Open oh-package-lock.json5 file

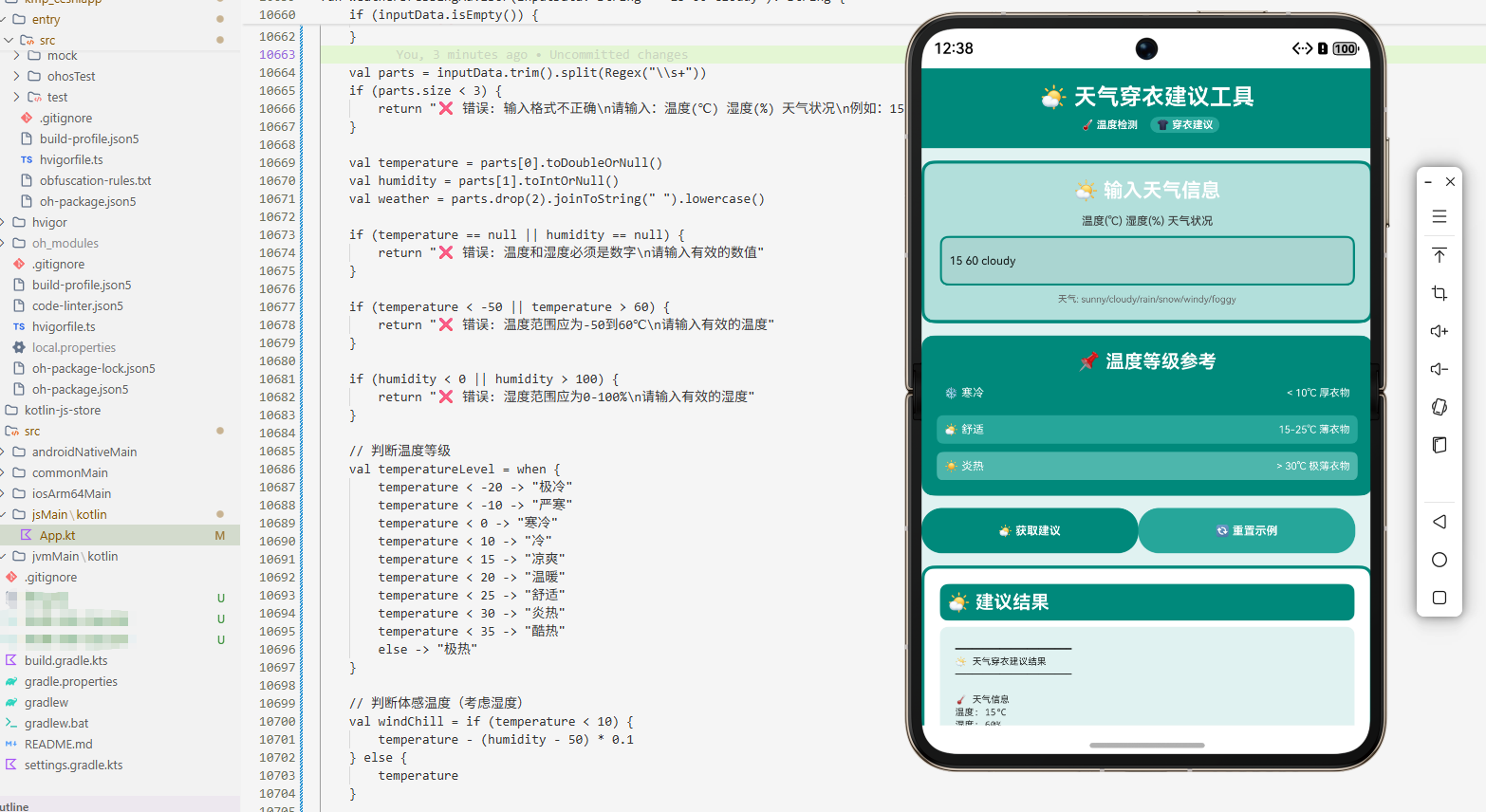pyautogui.click(x=93, y=368)
